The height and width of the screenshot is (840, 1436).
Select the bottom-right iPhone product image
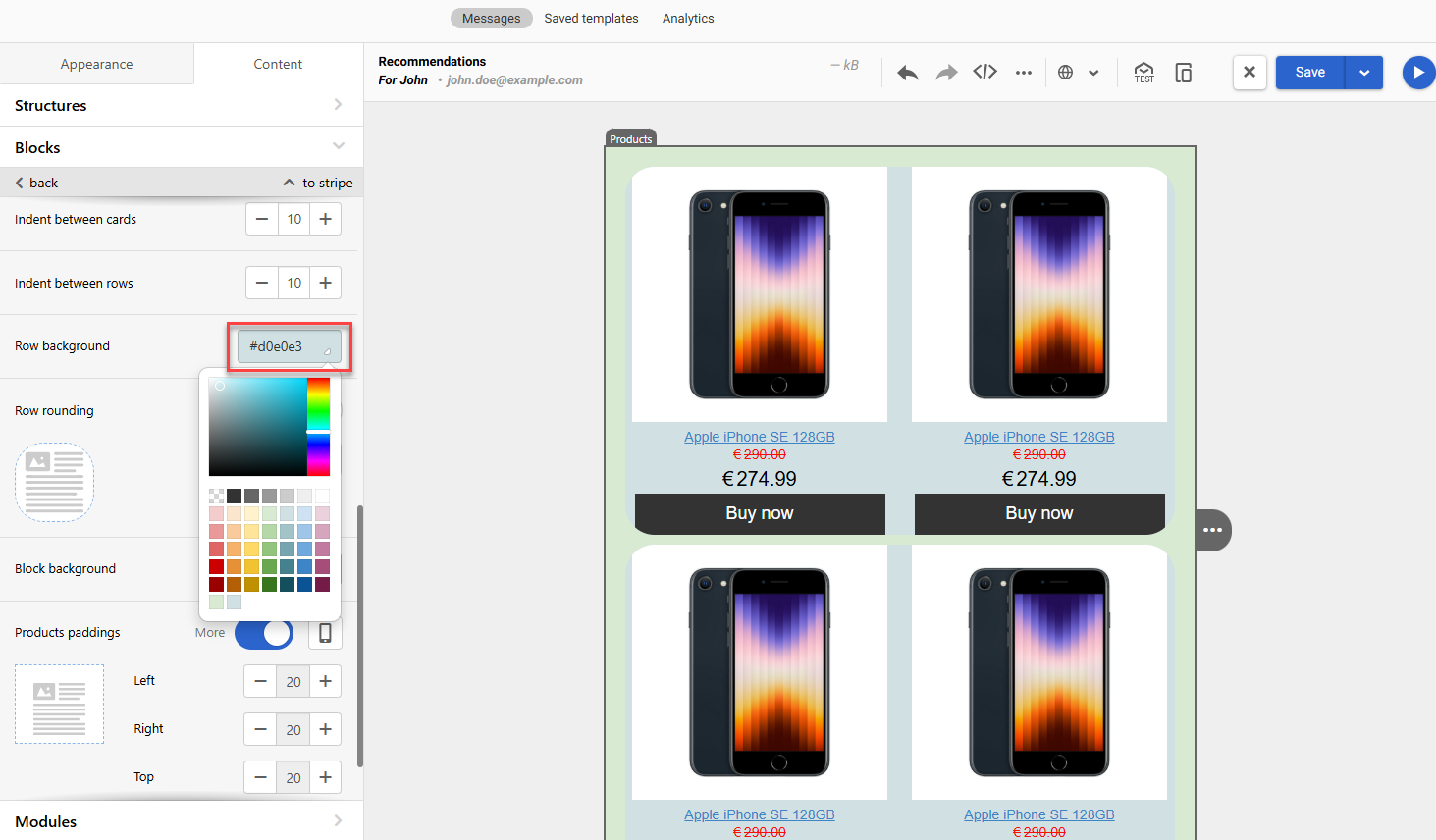tap(1039, 672)
